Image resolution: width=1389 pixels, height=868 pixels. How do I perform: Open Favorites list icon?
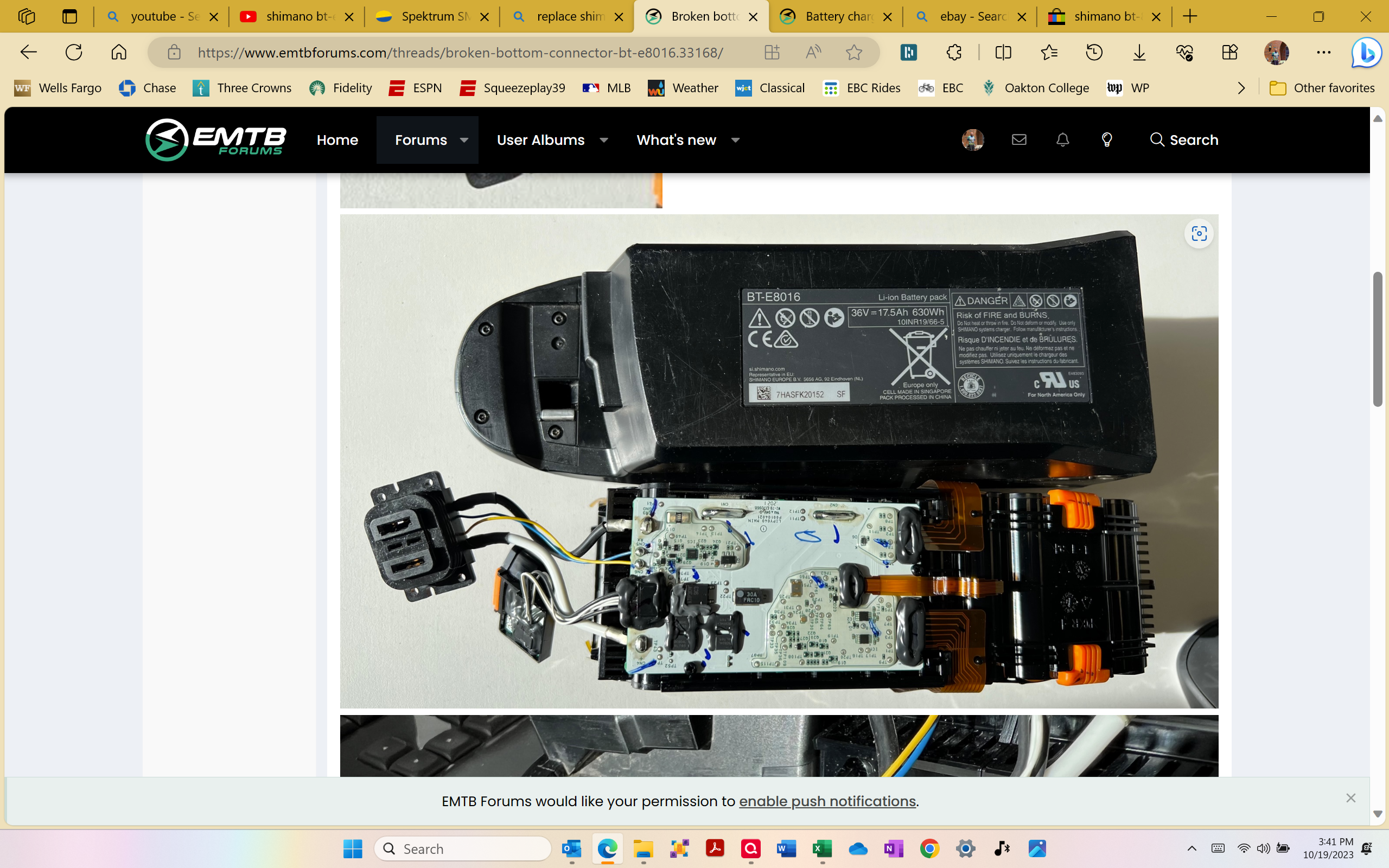tap(1049, 52)
